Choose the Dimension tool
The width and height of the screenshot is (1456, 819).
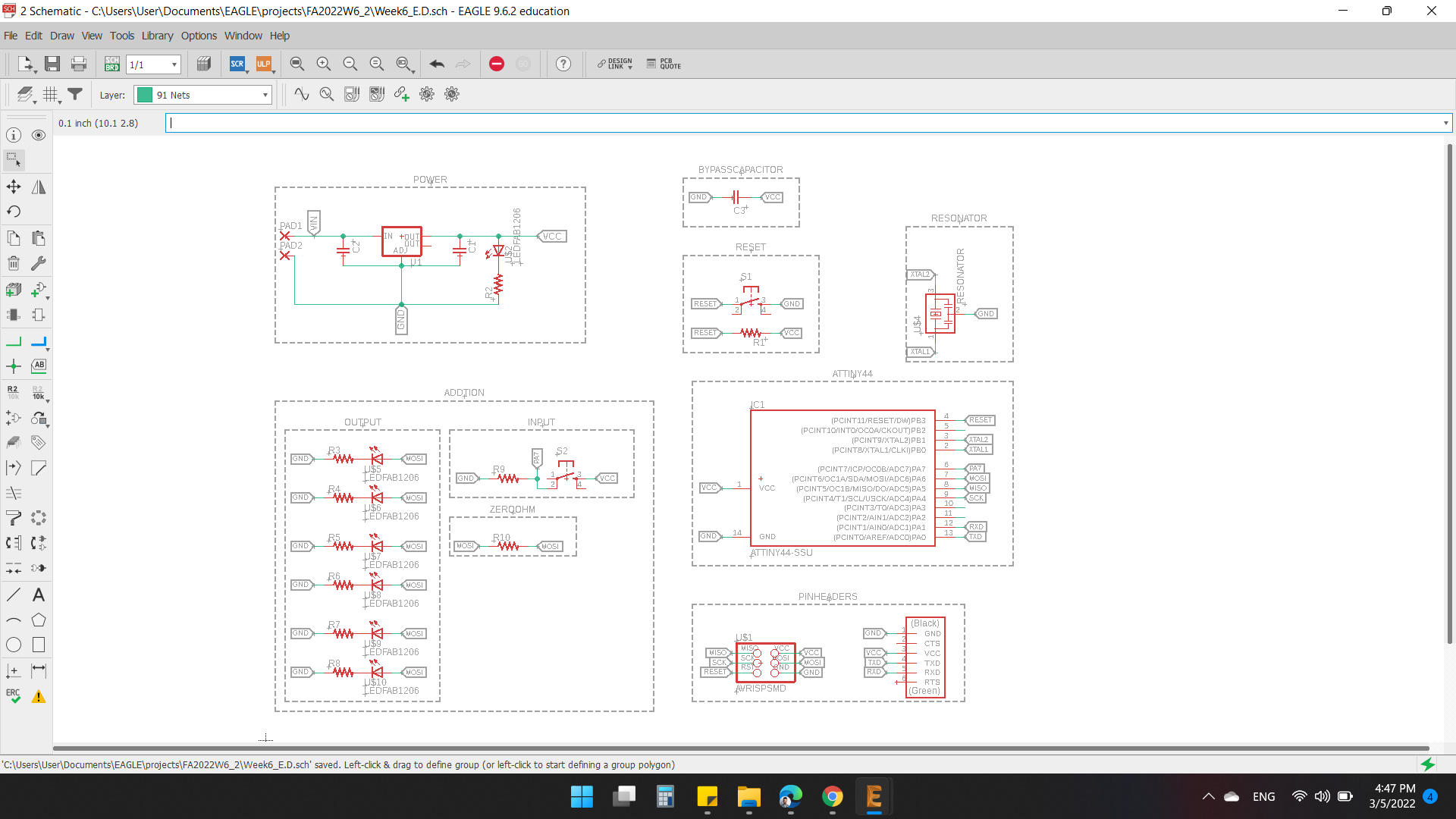pos(39,671)
